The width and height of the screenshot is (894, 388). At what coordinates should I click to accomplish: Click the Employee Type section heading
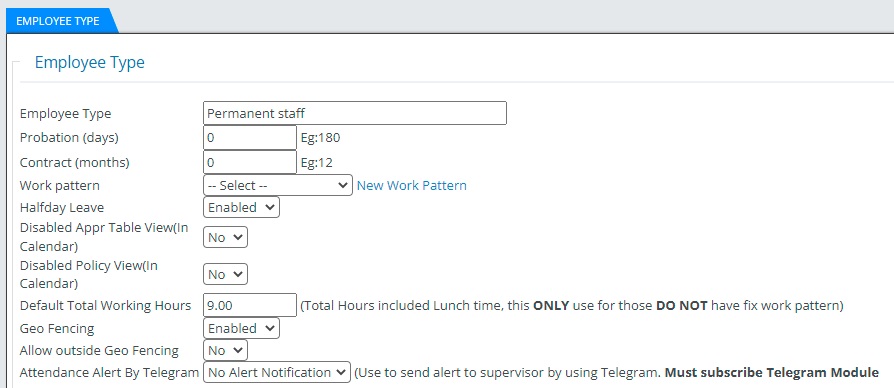[90, 62]
